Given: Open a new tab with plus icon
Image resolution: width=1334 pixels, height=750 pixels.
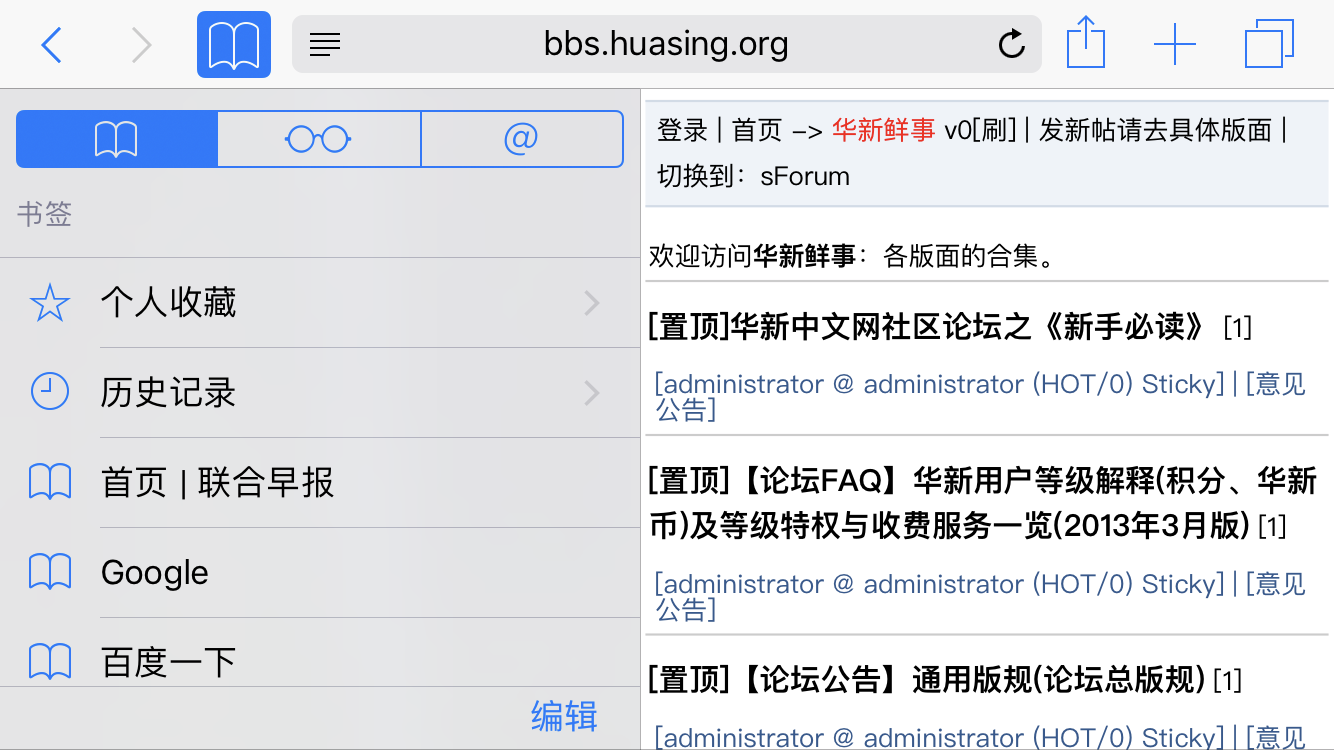Looking at the screenshot, I should coord(1175,45).
